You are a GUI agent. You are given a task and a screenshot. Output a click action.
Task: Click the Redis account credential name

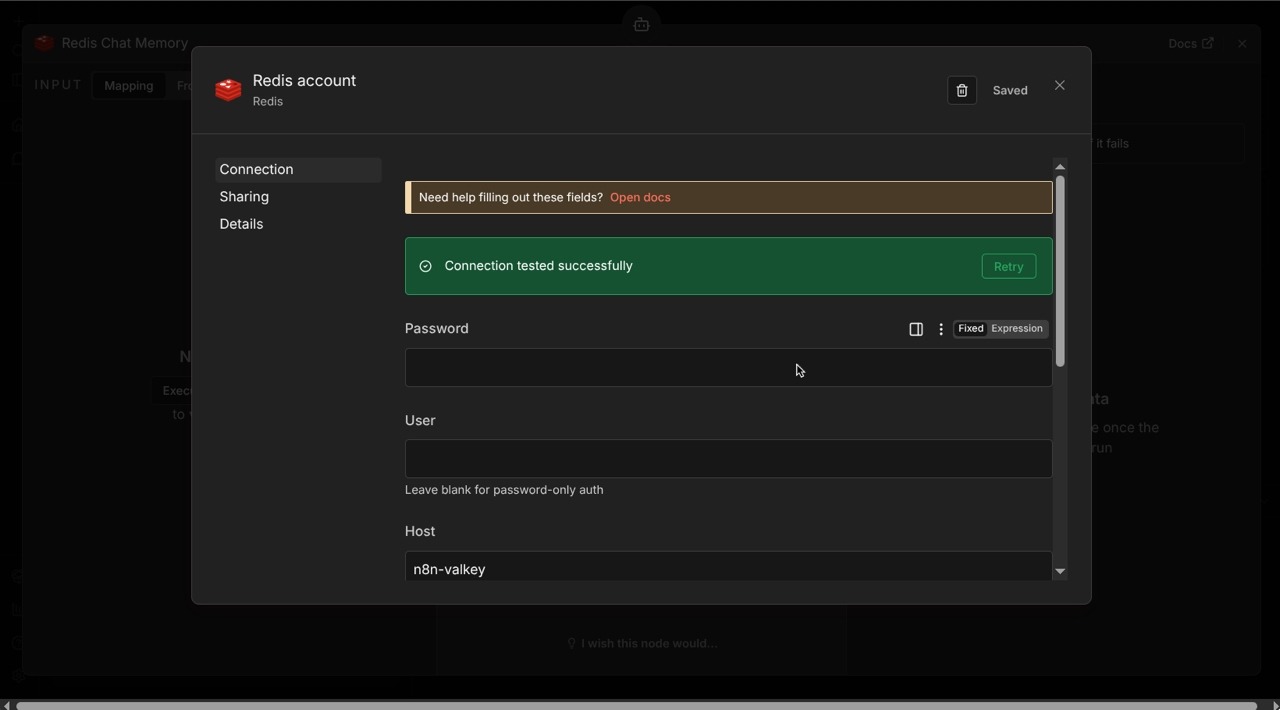[x=304, y=81]
